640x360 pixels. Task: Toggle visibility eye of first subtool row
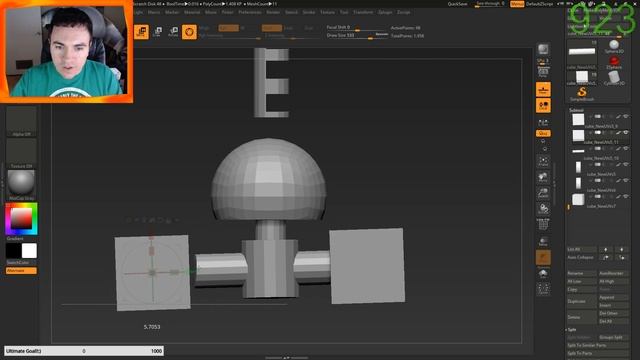625,117
